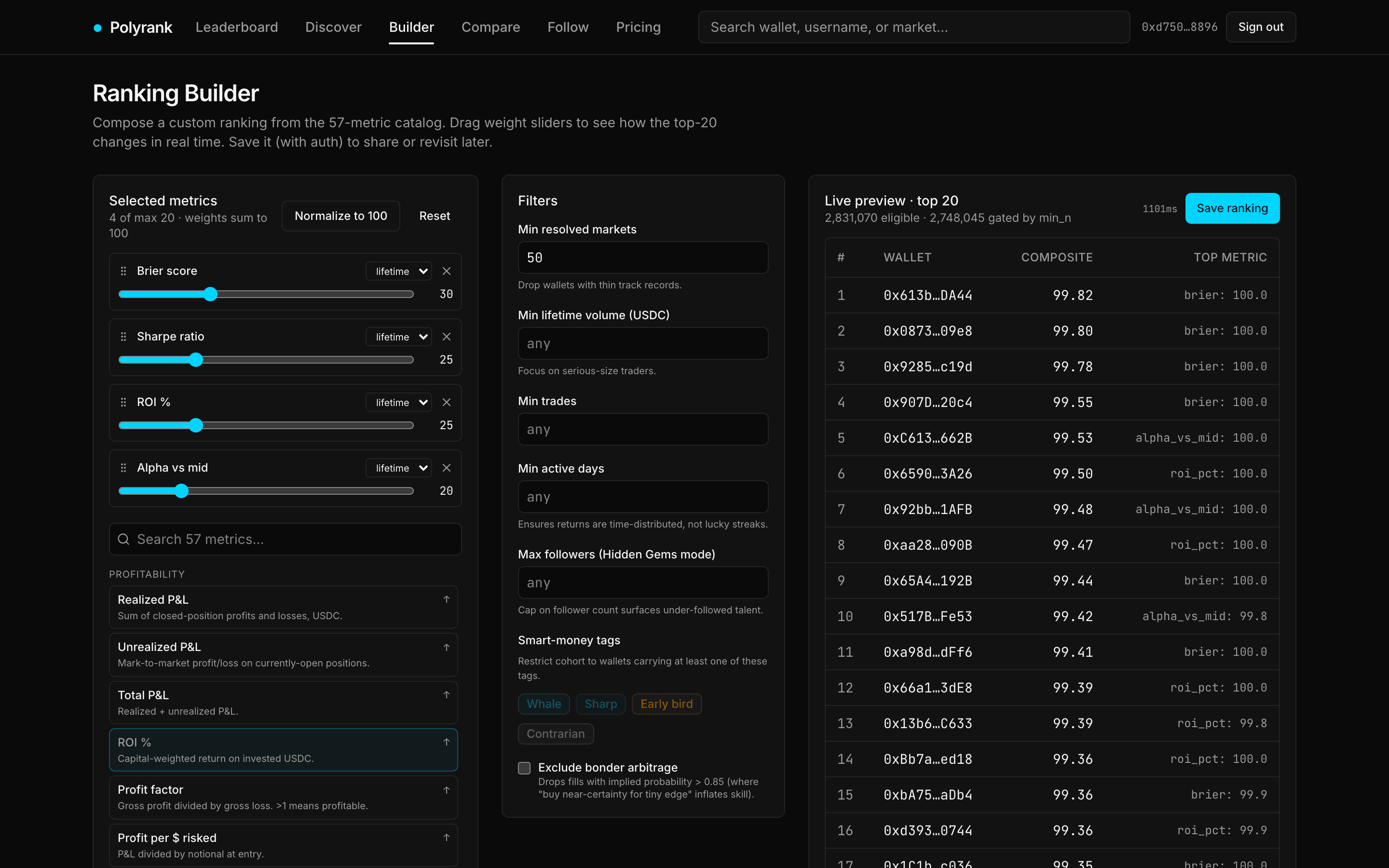Click the WALLET column header
Image resolution: width=1389 pixels, height=868 pixels.
[907, 257]
